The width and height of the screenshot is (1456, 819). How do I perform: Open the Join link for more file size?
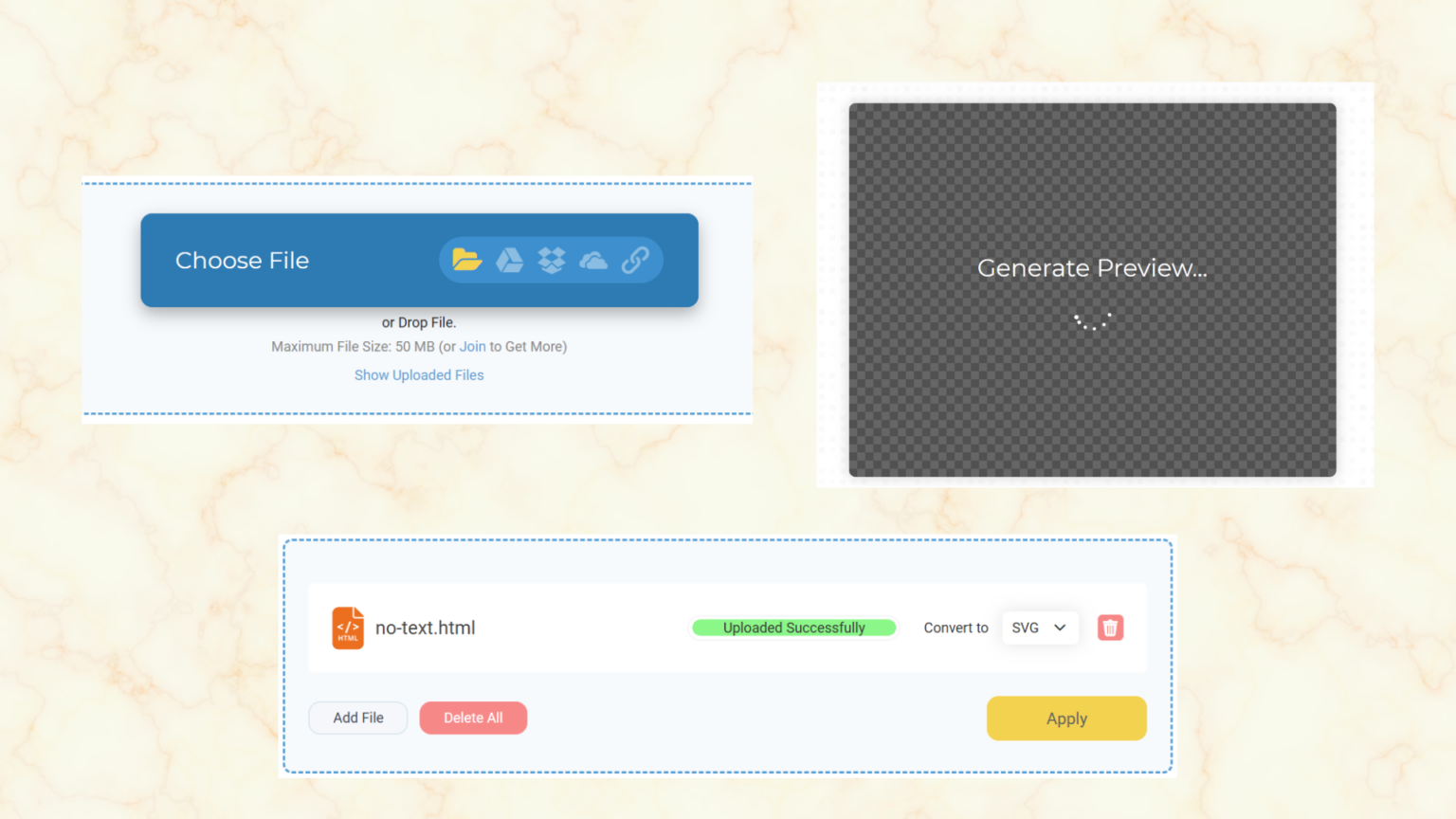pyautogui.click(x=472, y=346)
